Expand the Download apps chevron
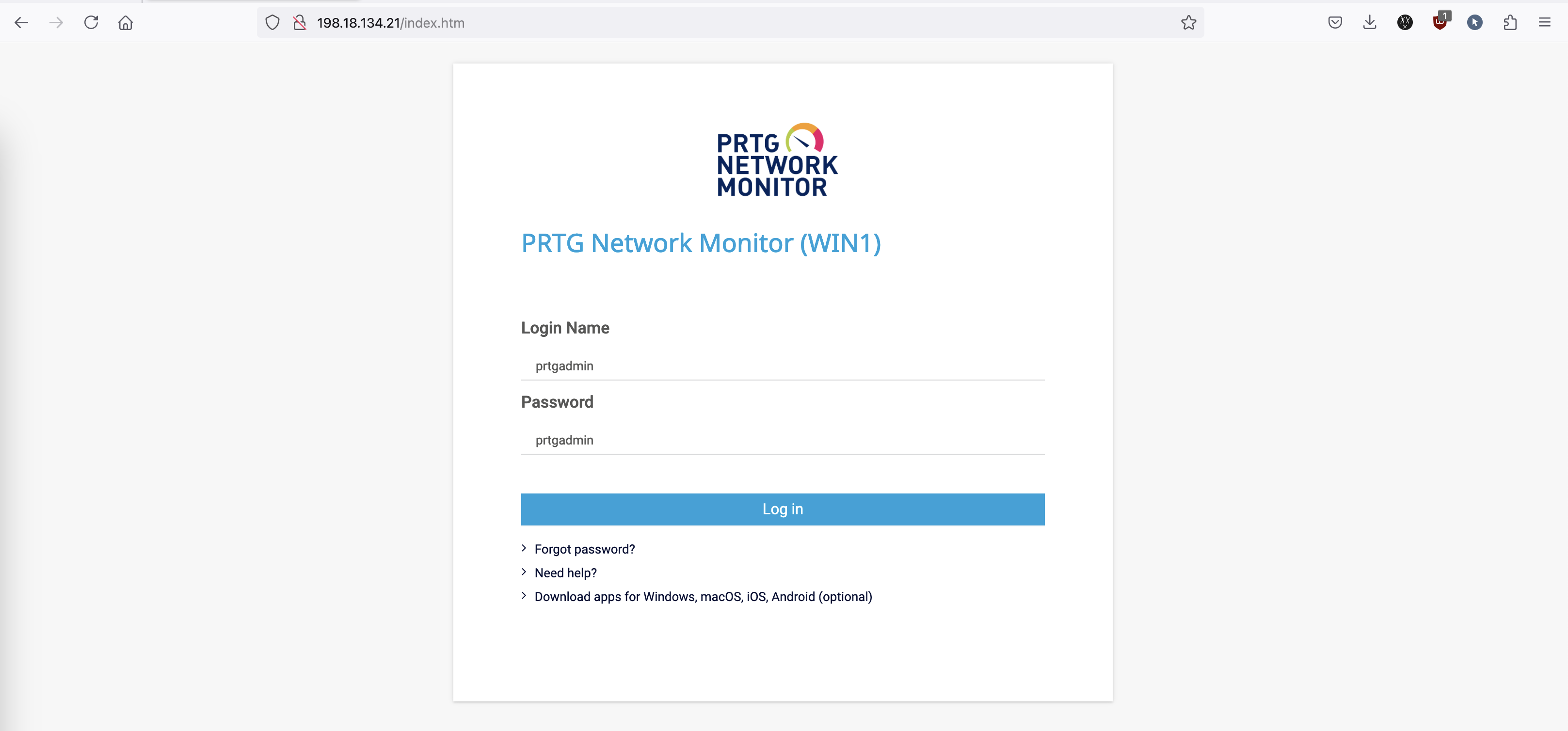Image resolution: width=1568 pixels, height=731 pixels. pyautogui.click(x=524, y=596)
